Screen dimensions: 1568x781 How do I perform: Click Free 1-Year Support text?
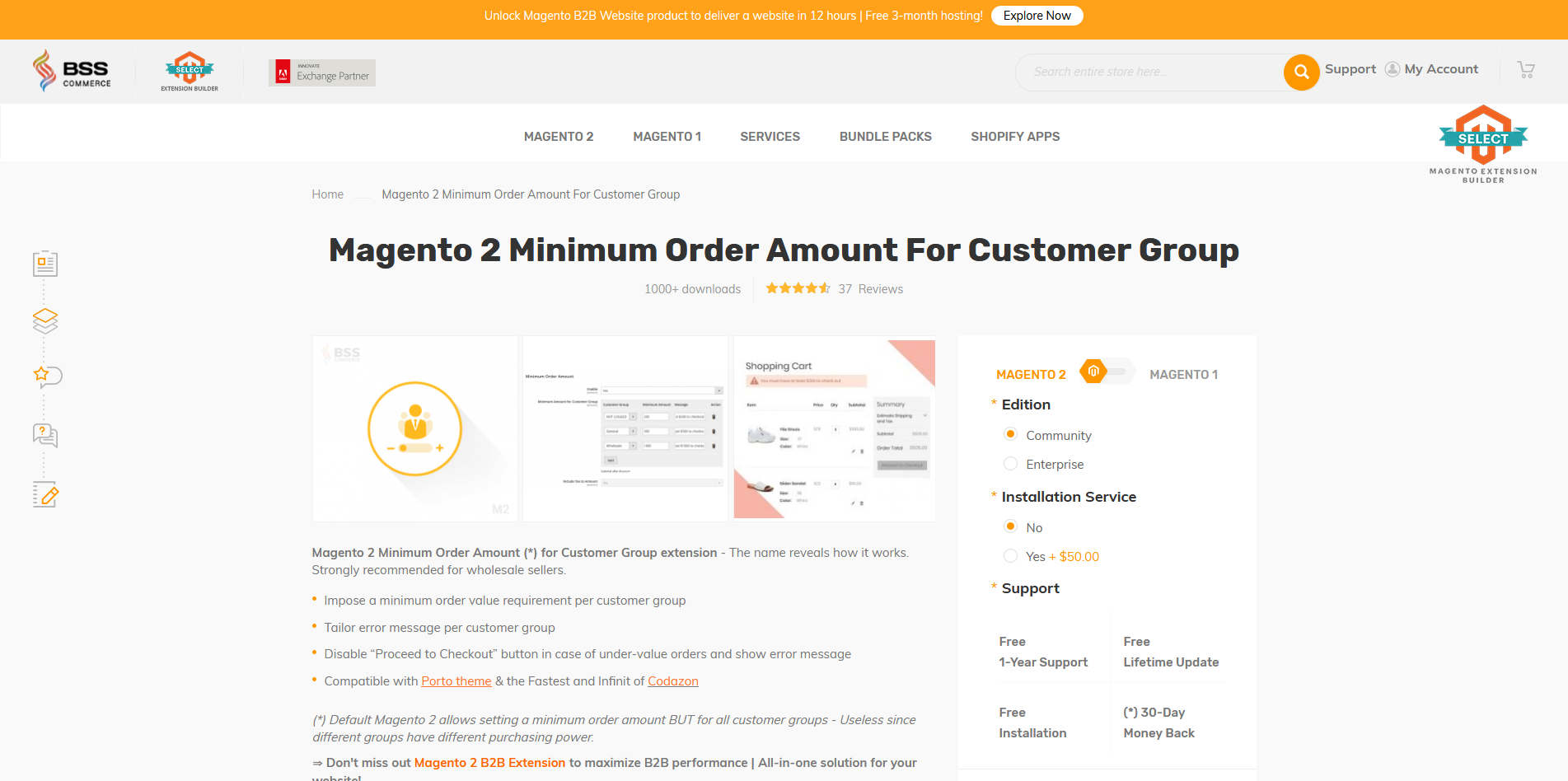(x=1043, y=652)
